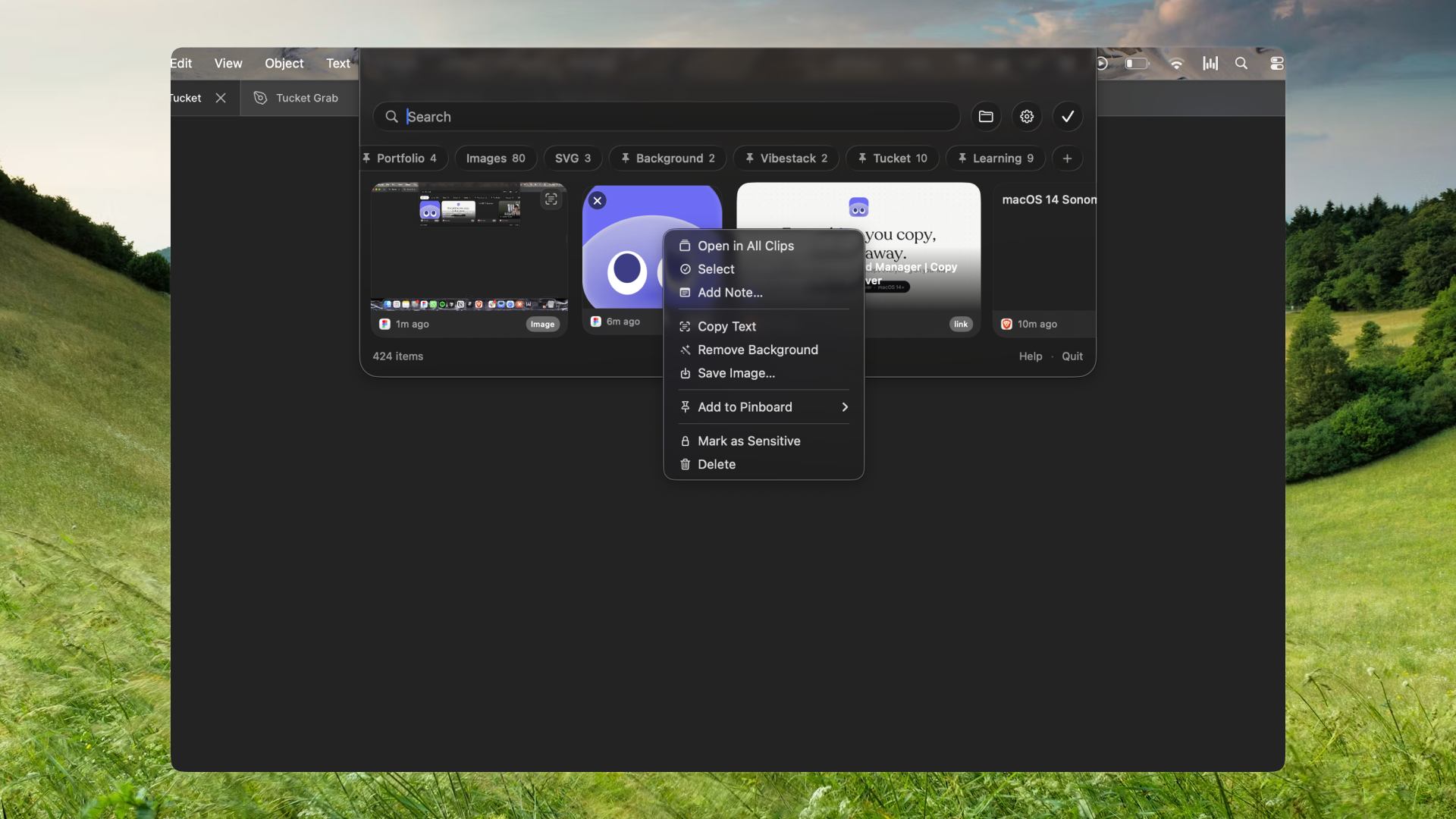1456x819 pixels.
Task: Choose Remove Background menu item
Action: (x=764, y=350)
